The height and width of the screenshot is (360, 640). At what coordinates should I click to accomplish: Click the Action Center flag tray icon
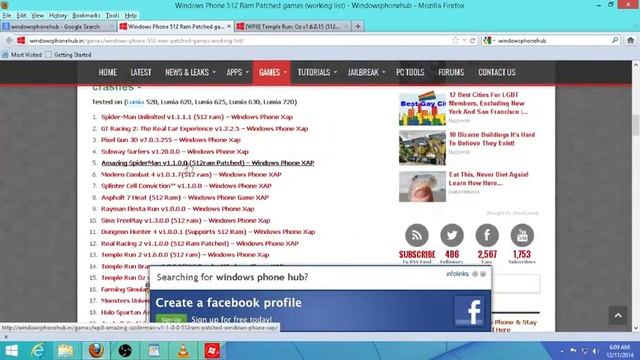(x=573, y=351)
